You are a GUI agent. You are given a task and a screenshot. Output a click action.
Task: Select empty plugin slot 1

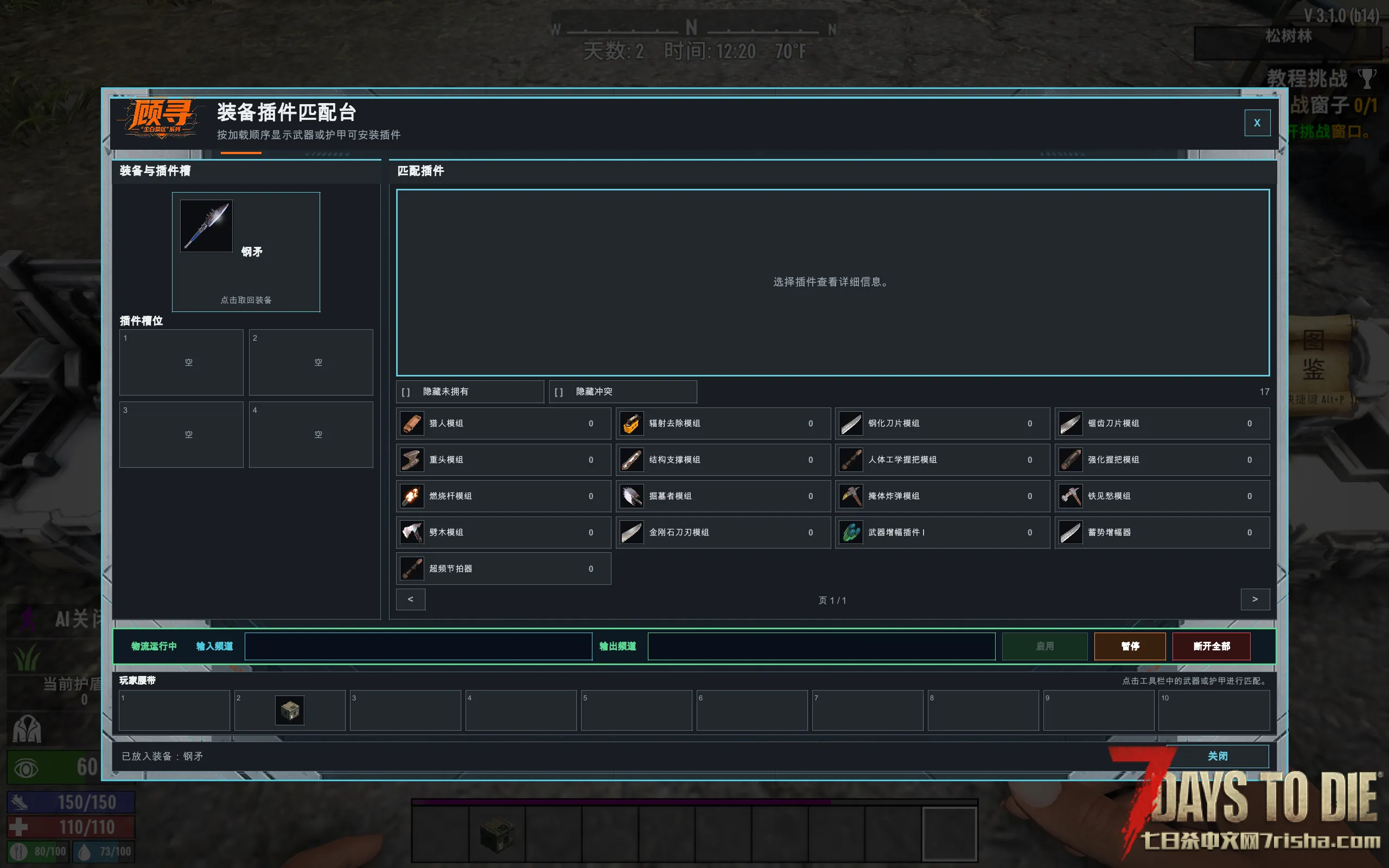181,362
